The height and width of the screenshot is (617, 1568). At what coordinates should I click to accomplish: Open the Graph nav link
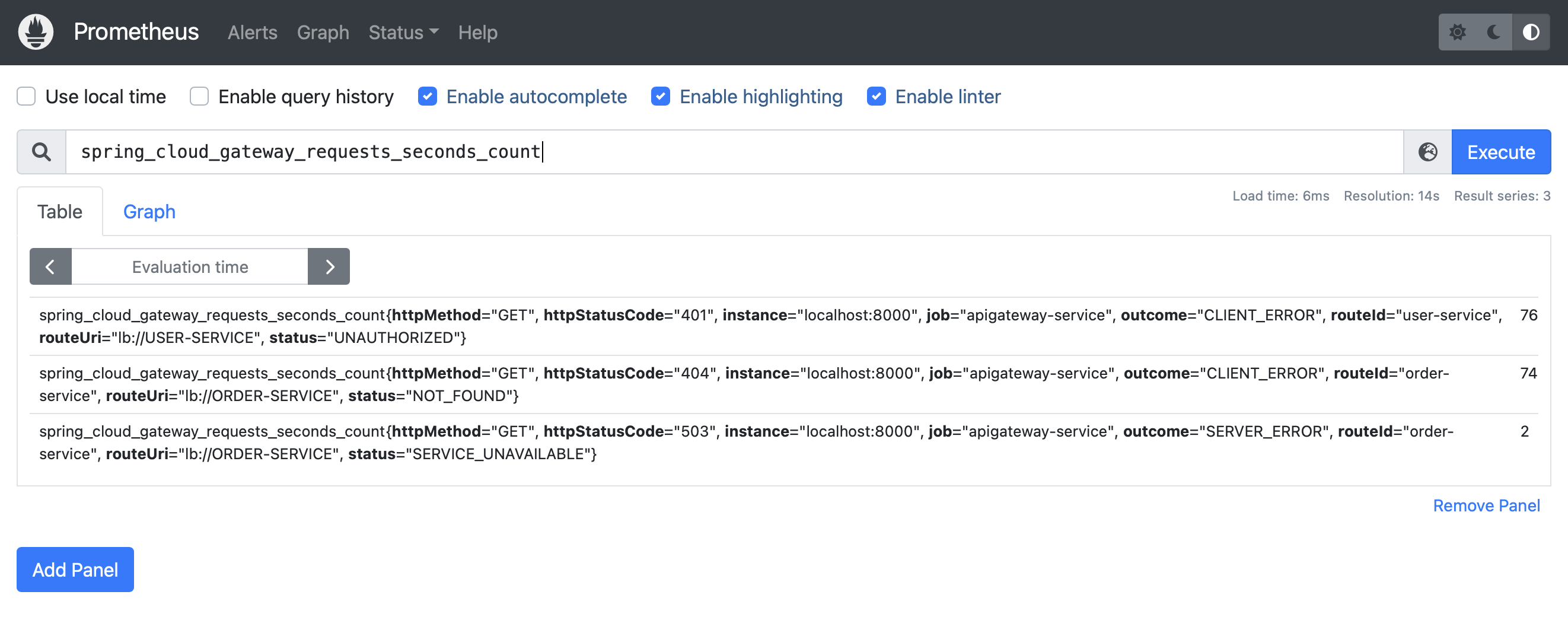(x=323, y=32)
